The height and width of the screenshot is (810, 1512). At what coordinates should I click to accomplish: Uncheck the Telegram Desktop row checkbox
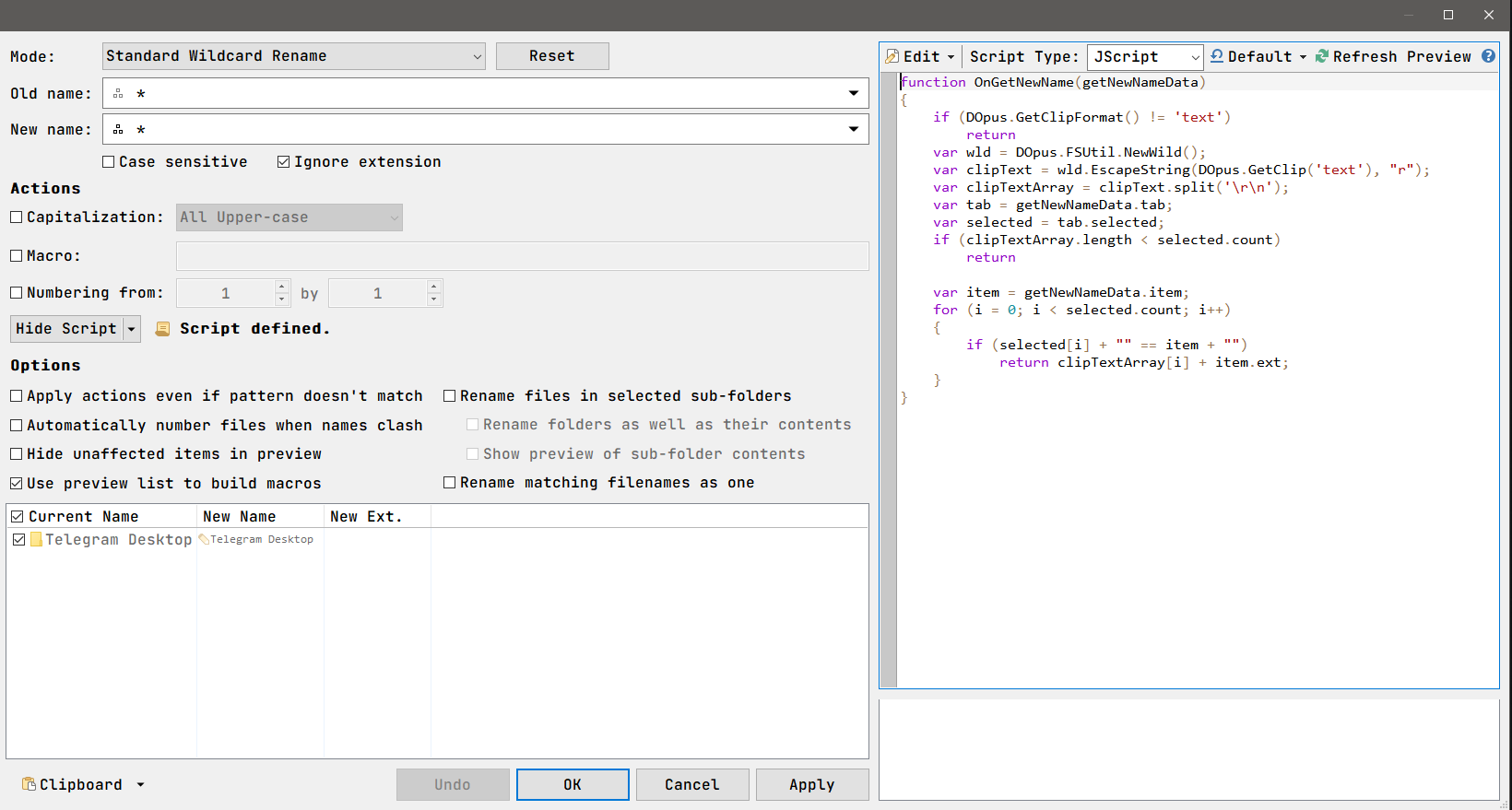(x=19, y=539)
